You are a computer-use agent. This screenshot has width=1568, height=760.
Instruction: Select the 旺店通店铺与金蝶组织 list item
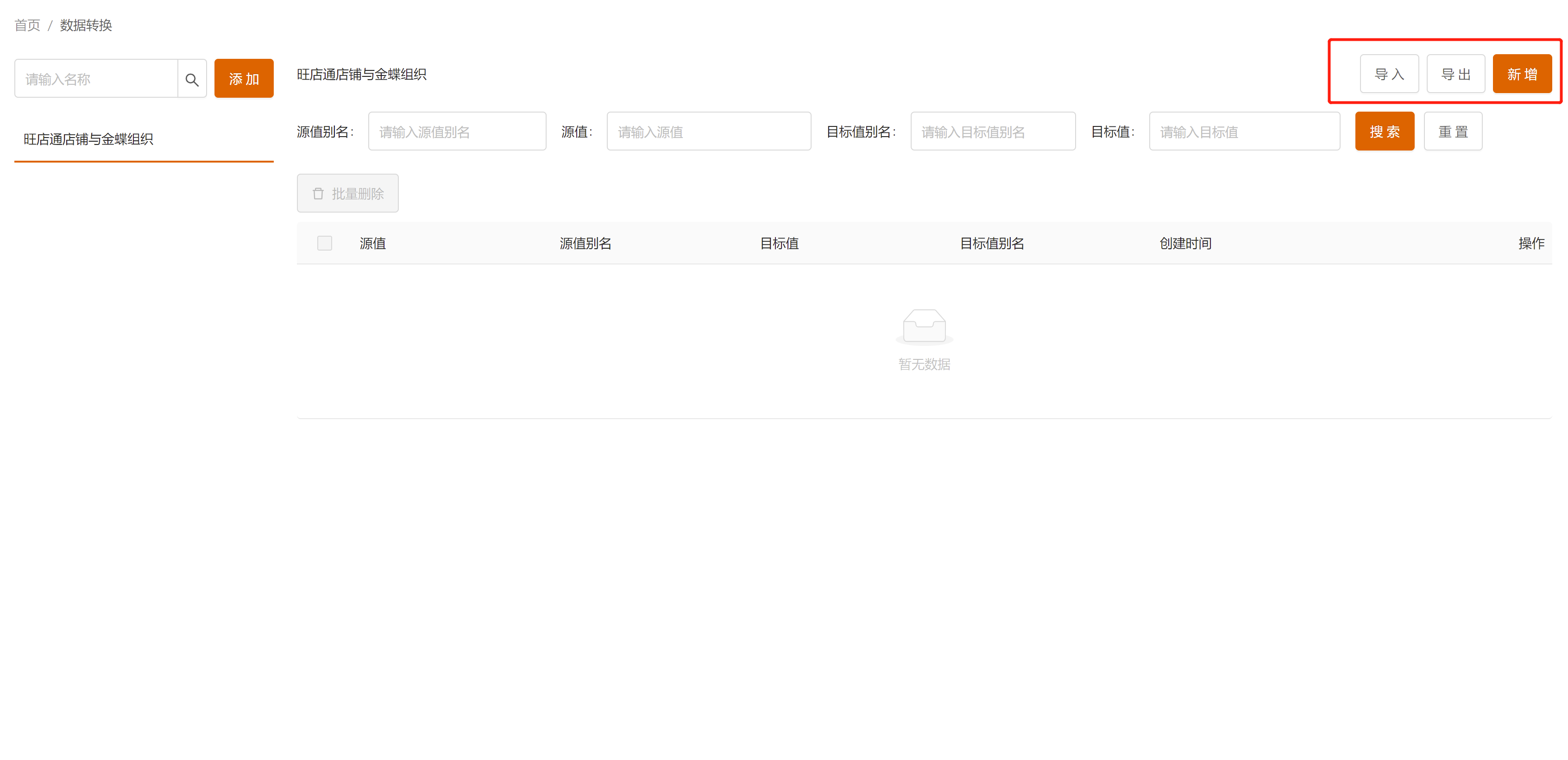pos(88,139)
